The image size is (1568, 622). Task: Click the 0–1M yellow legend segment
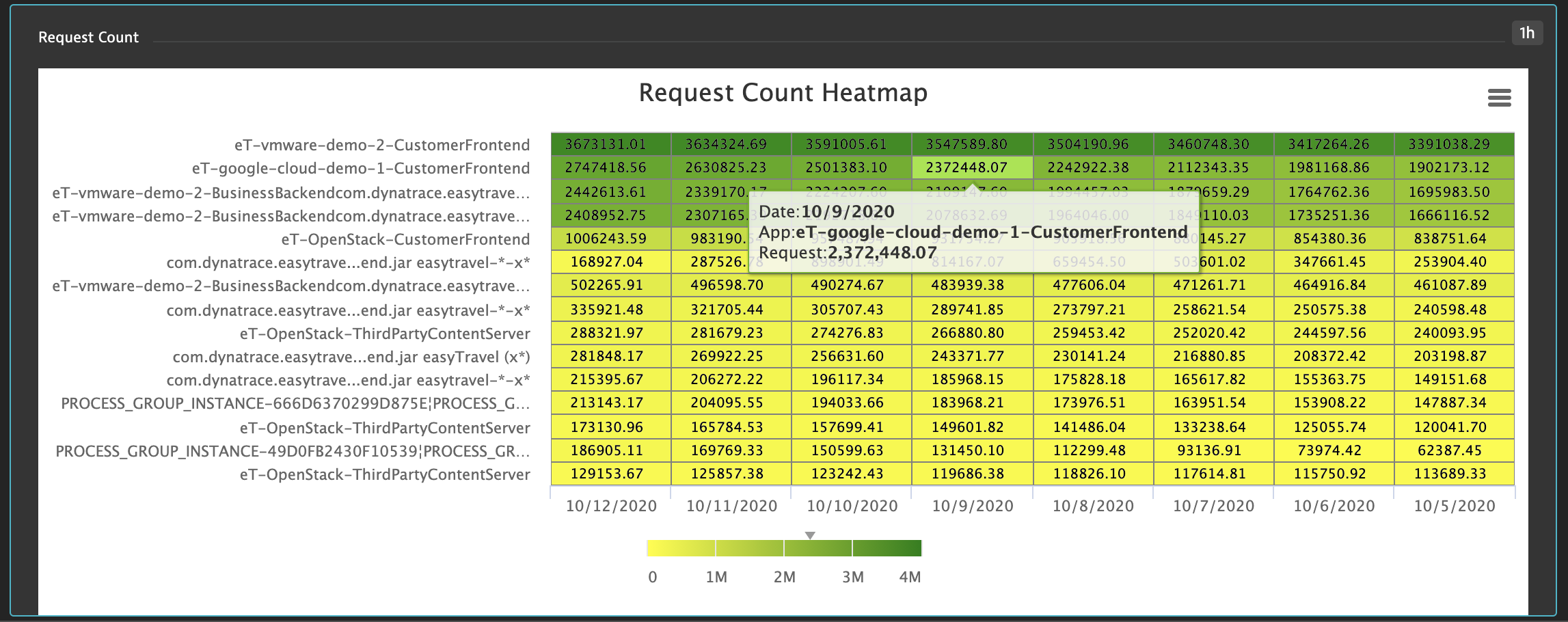click(681, 548)
